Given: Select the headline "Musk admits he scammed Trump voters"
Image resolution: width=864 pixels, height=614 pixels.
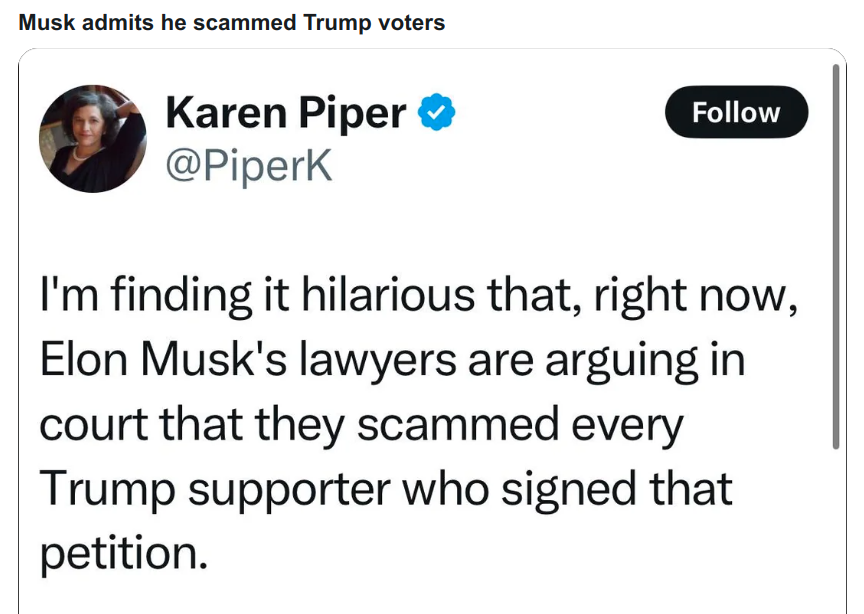Looking at the screenshot, I should pos(231,23).
